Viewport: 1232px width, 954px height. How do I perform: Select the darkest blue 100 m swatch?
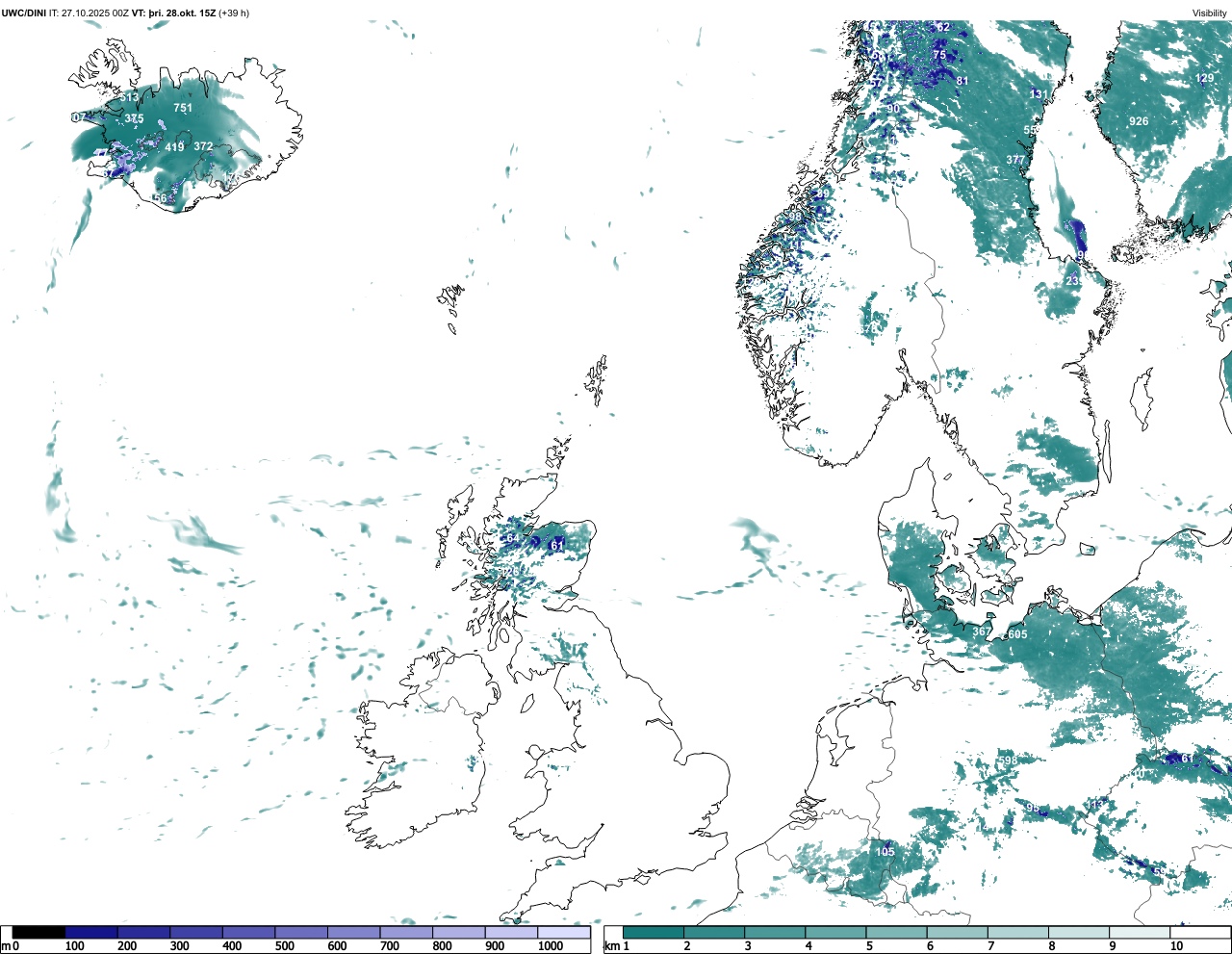[91, 932]
